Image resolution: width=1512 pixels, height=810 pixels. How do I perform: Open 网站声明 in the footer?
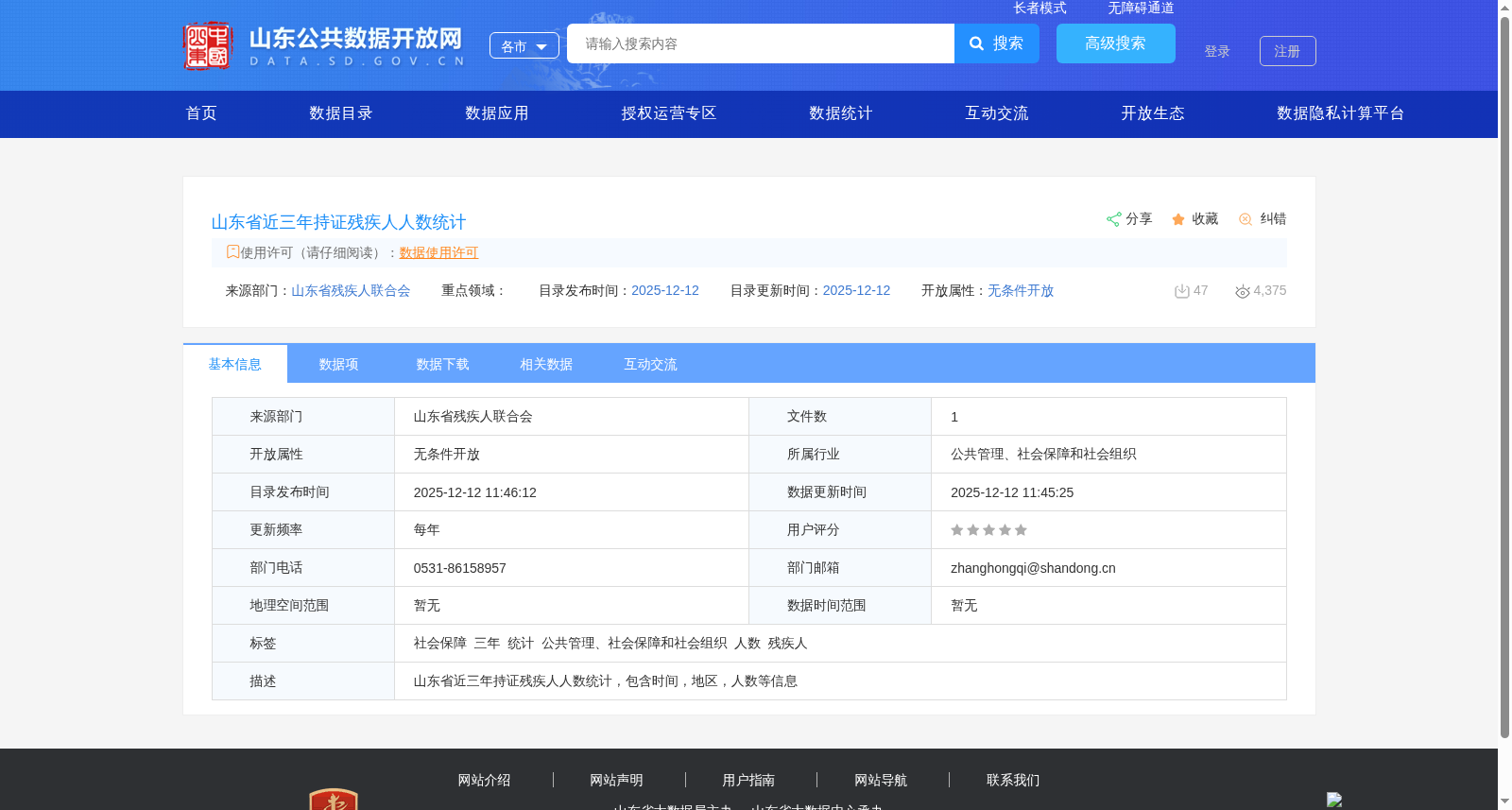pyautogui.click(x=616, y=780)
